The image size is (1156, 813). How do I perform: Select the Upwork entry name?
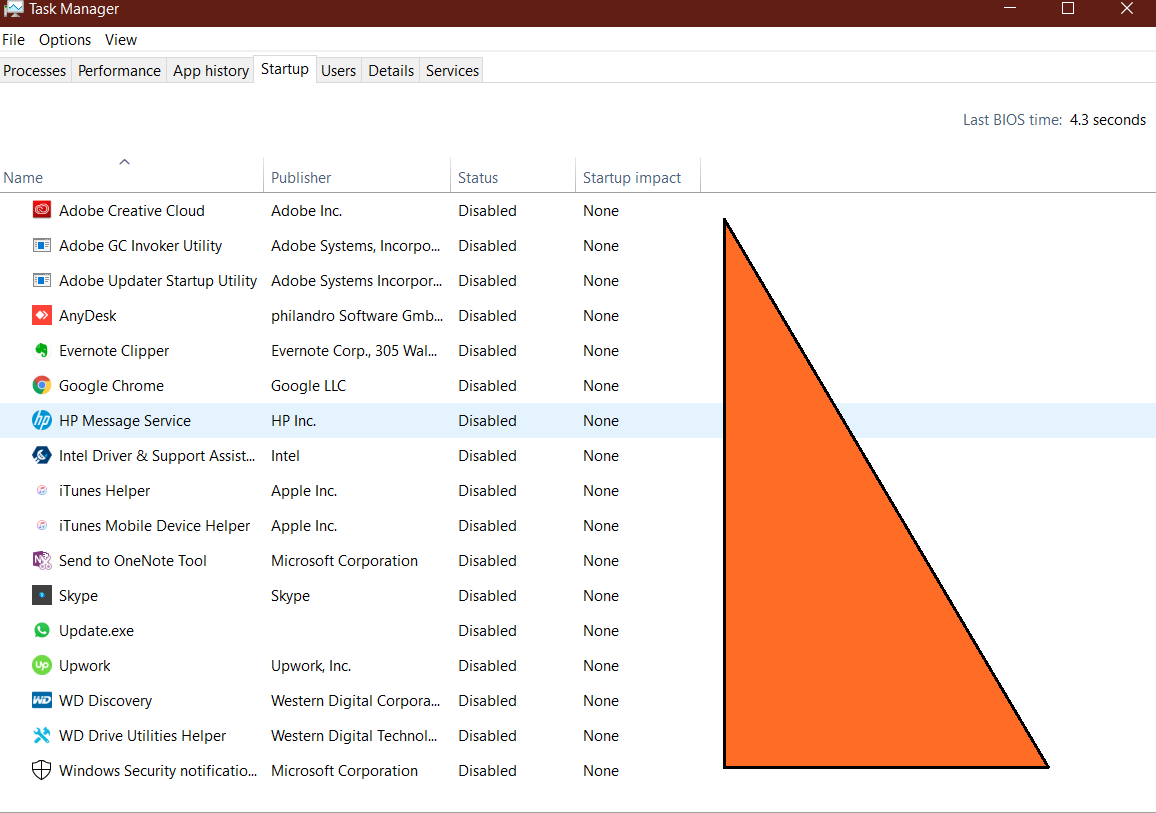pyautogui.click(x=85, y=666)
